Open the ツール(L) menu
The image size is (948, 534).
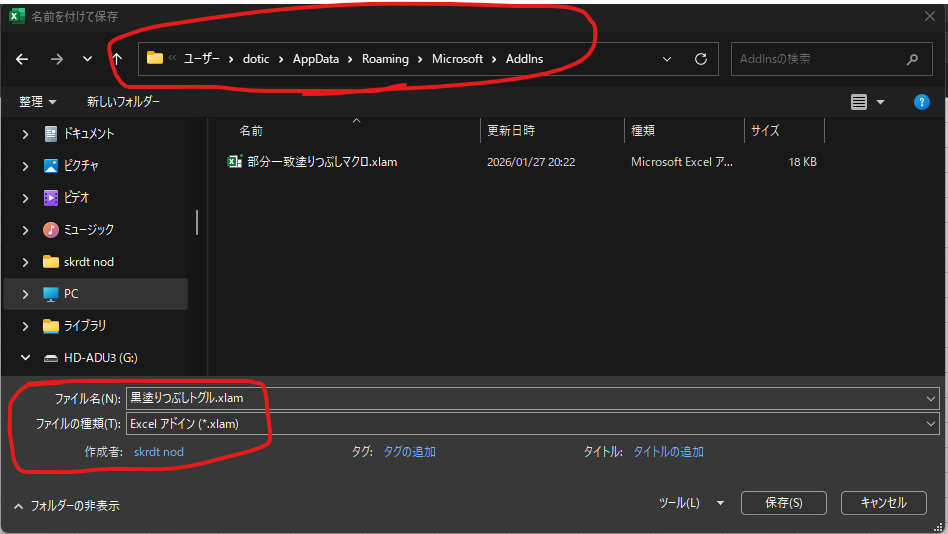pos(691,503)
